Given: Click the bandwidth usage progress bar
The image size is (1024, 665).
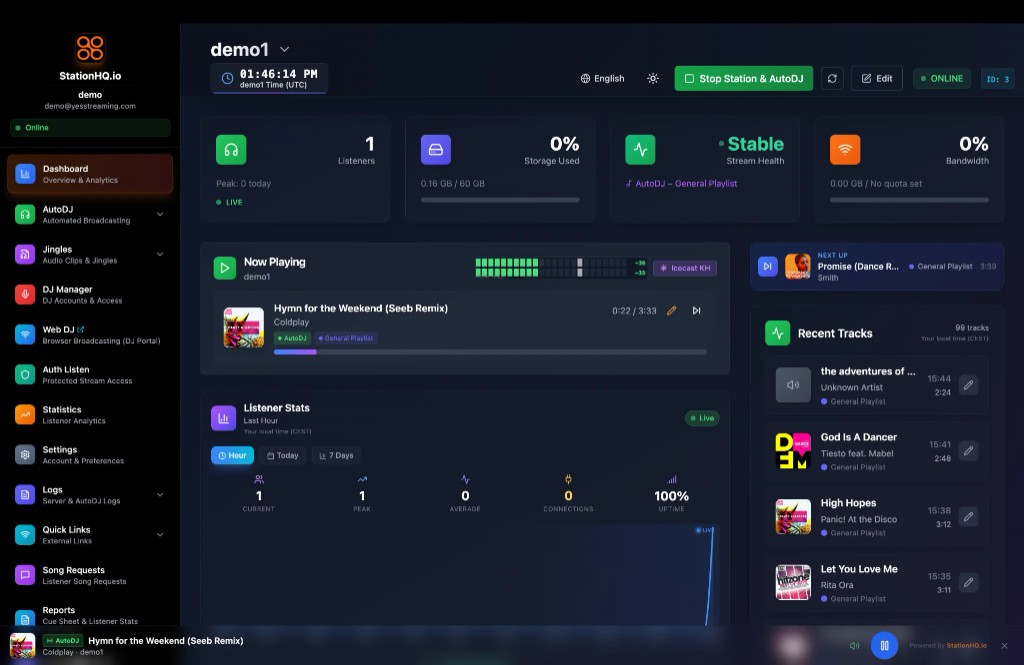Looking at the screenshot, I should 909,200.
